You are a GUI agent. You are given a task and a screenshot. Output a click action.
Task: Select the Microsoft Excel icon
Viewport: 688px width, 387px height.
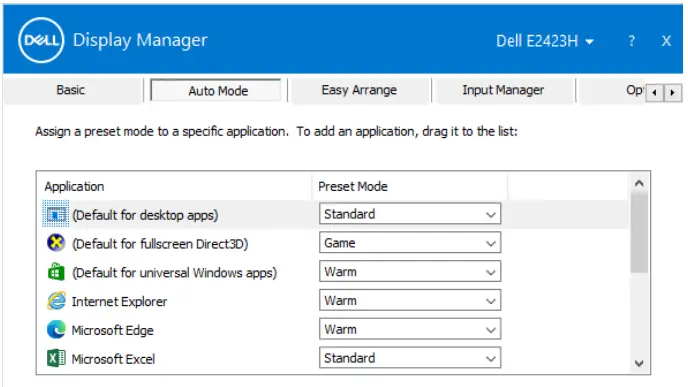(x=56, y=358)
